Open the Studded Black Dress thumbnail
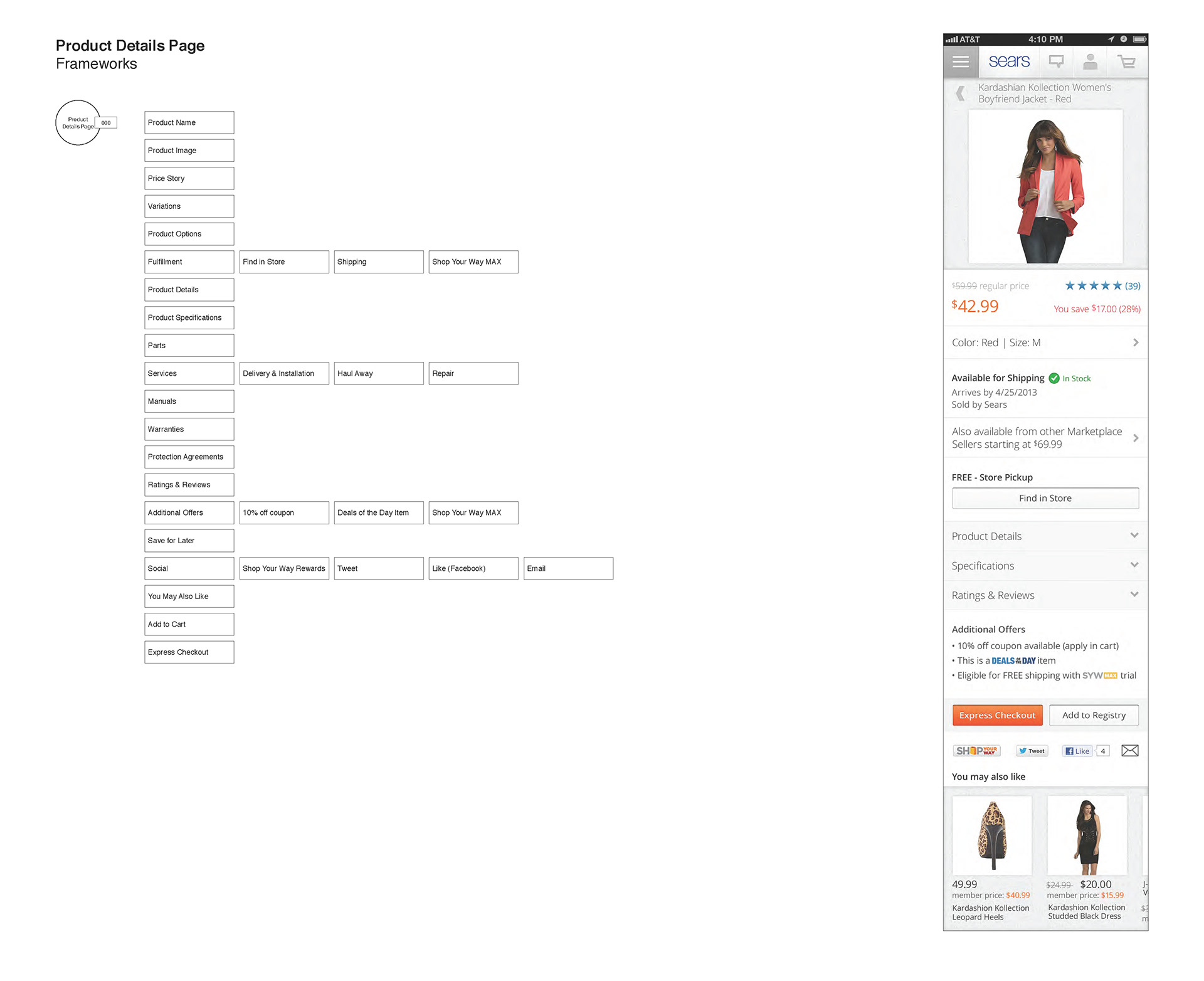This screenshot has height=981, width=1204. [1087, 835]
